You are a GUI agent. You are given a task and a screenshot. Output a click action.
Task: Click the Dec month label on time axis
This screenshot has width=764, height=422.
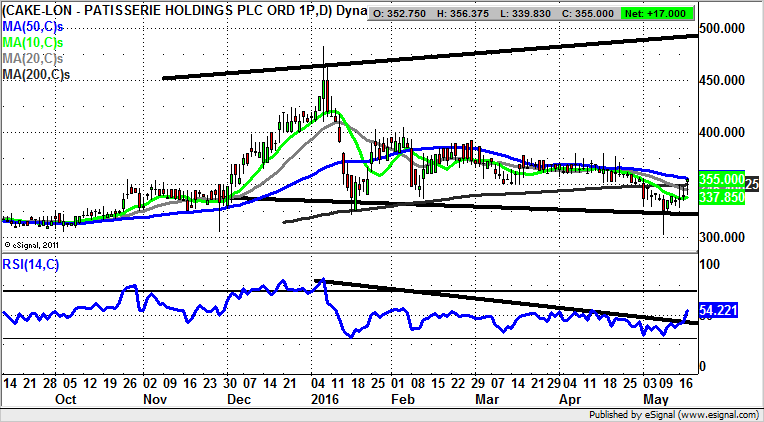coord(241,398)
